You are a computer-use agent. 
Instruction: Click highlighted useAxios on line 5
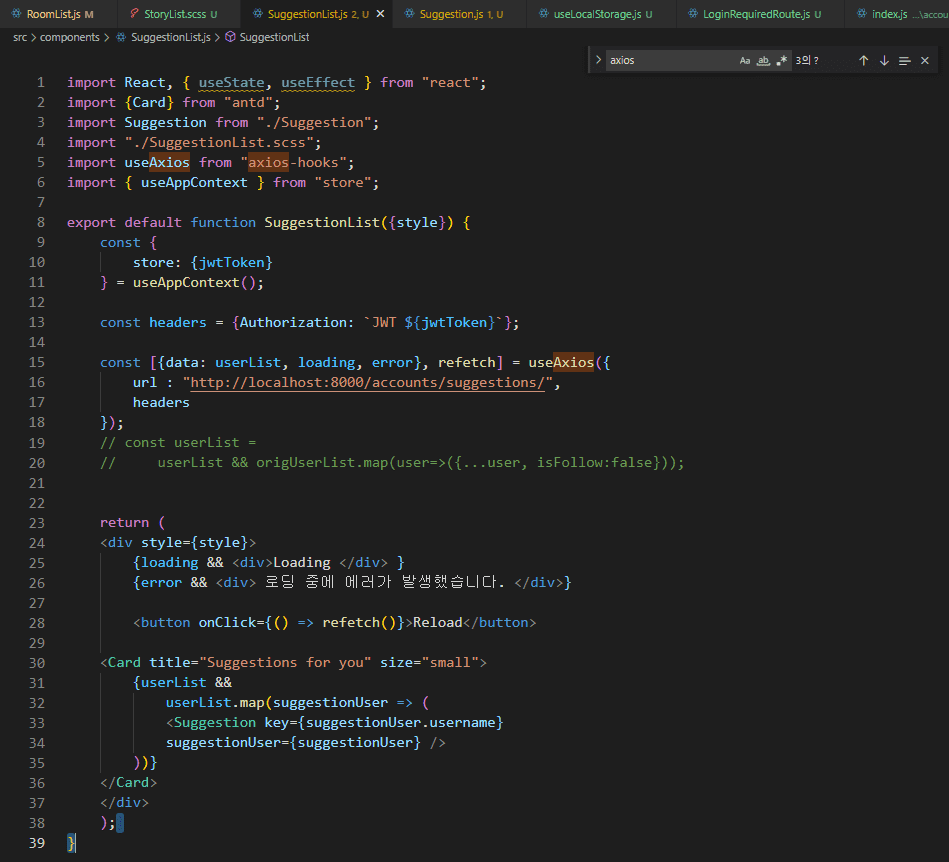[157, 162]
